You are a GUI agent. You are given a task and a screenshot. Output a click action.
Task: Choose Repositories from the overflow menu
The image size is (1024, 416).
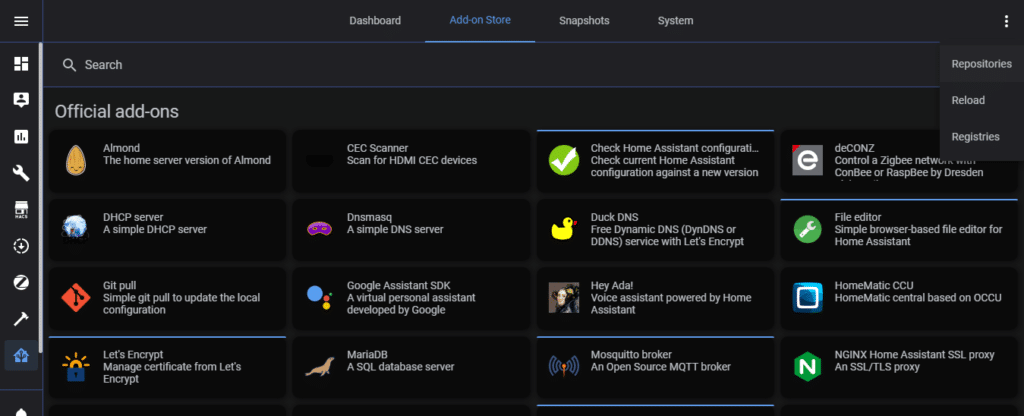982,64
